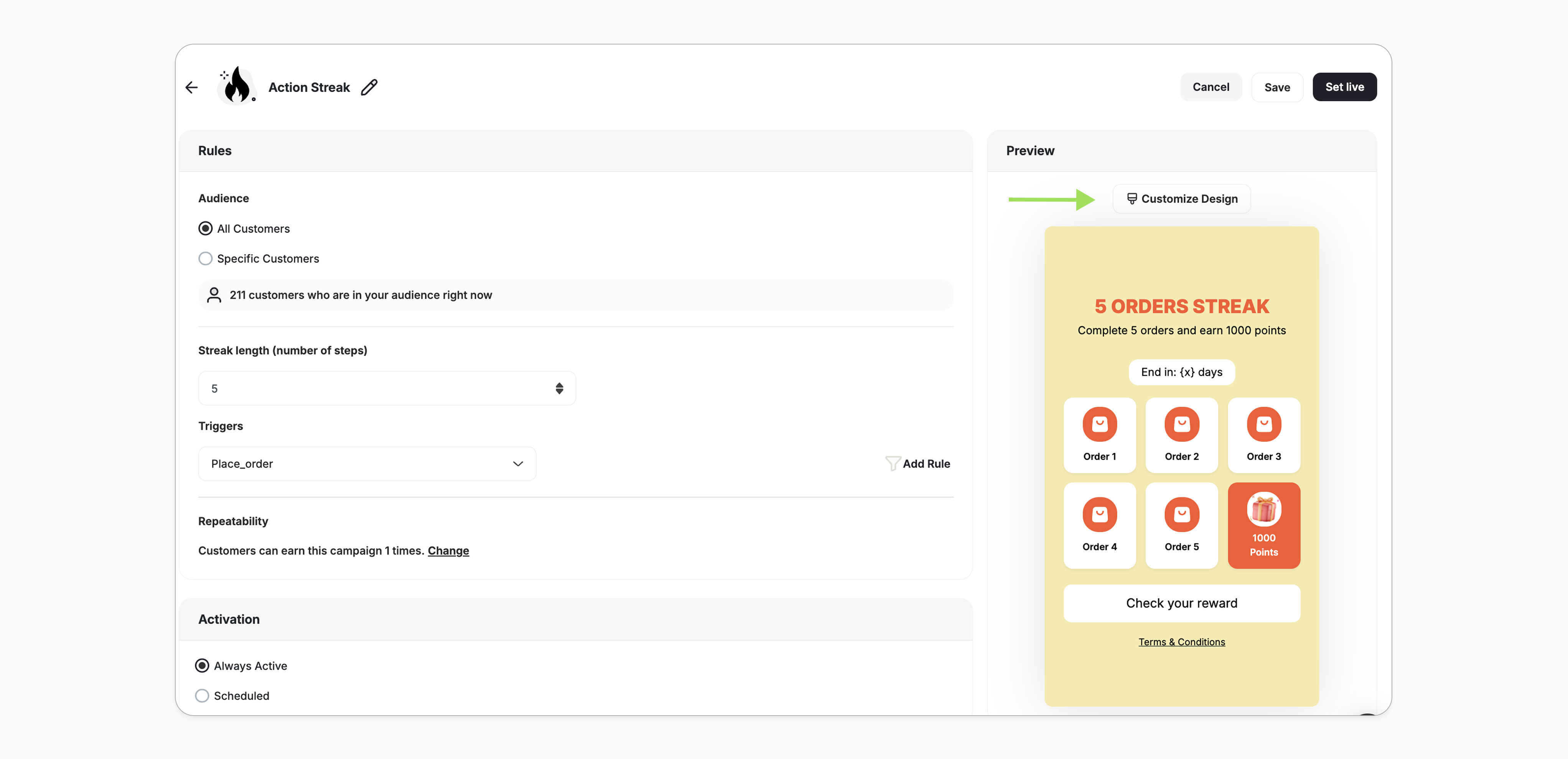
Task: Click the back arrow icon
Action: [x=192, y=87]
